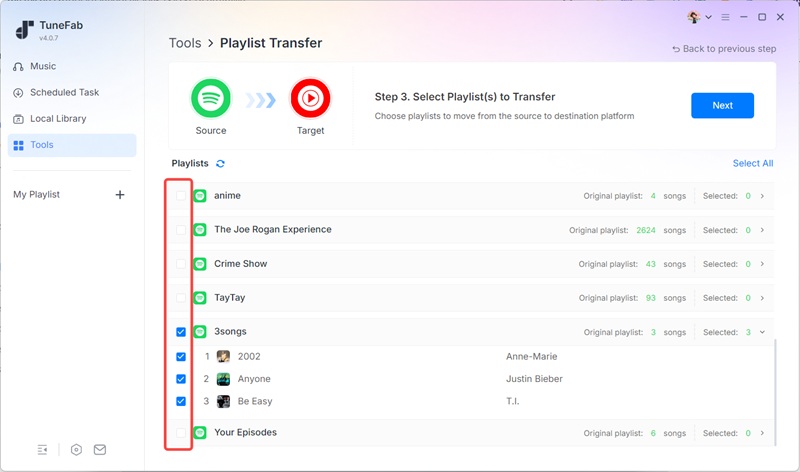Click the YouTube Music Target icon

[x=310, y=98]
